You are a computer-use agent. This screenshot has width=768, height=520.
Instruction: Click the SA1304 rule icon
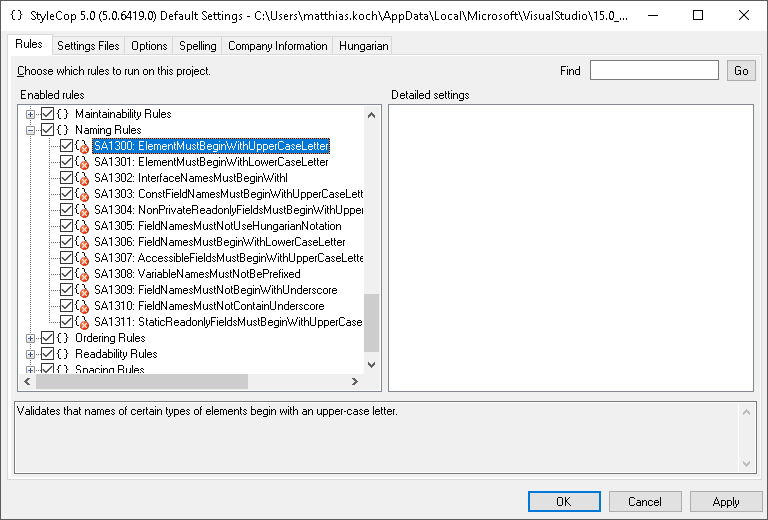[x=82, y=210]
